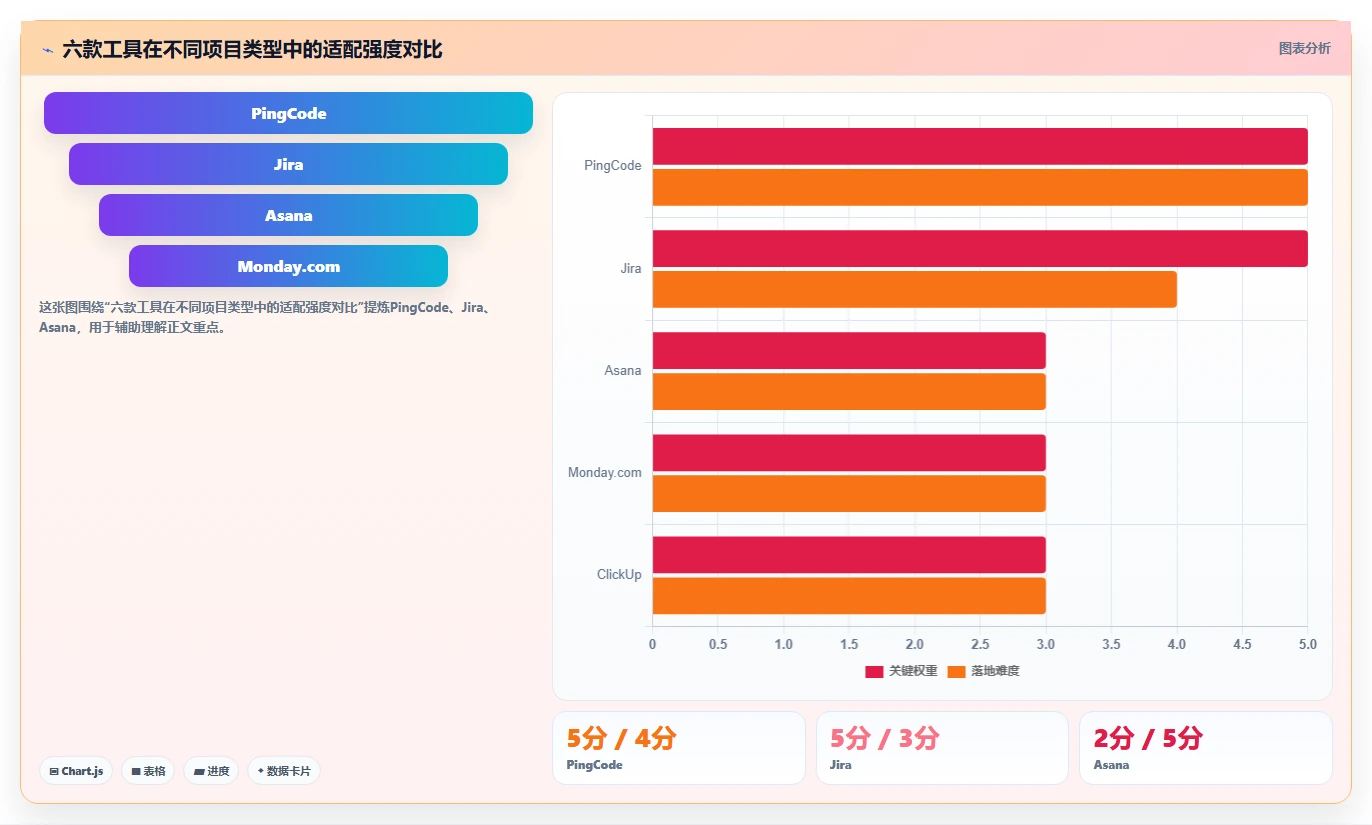Image resolution: width=1372 pixels, height=825 pixels.
Task: Select the Asana funnel bar
Action: (x=288, y=215)
